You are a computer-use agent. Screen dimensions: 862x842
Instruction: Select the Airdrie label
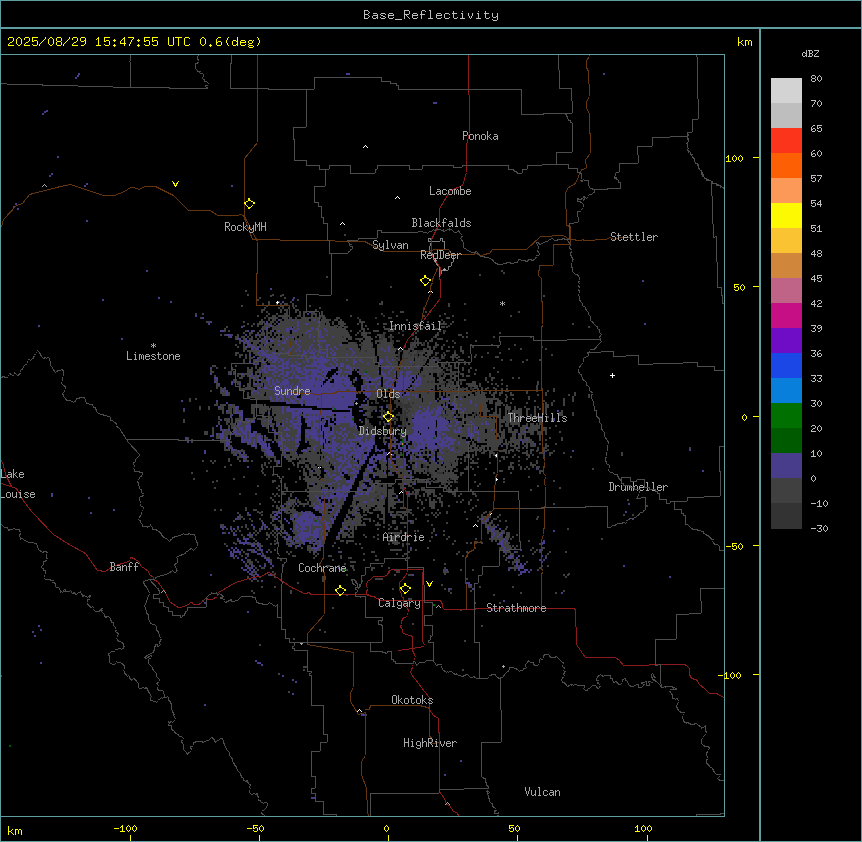tap(404, 537)
